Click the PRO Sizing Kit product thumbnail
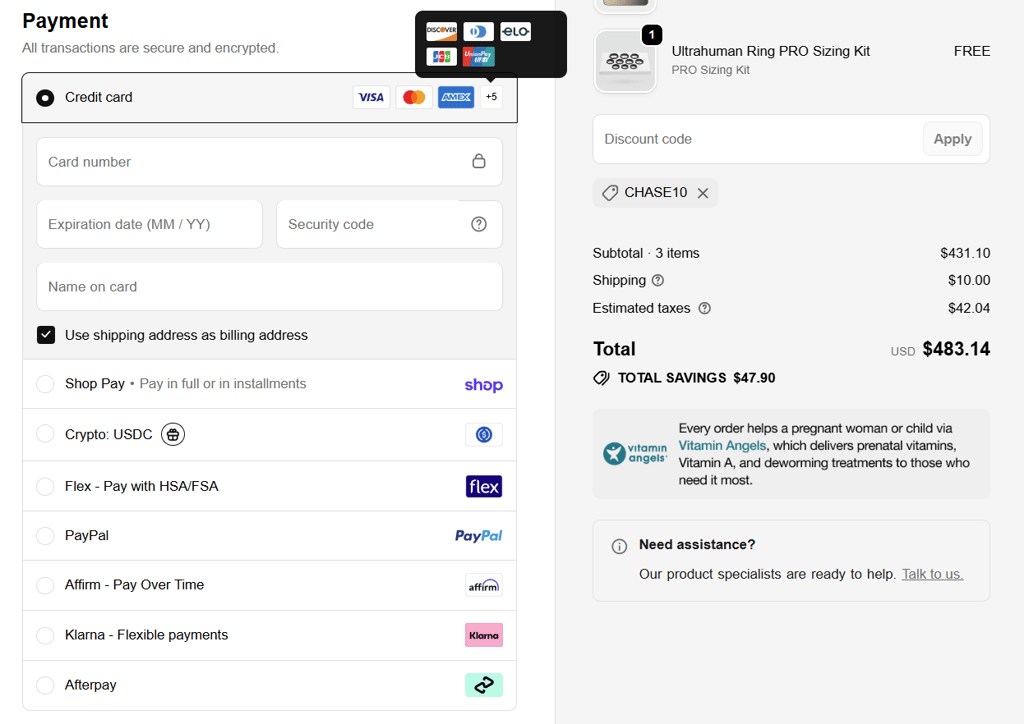Screen dimensions: 1024x724 625,61
